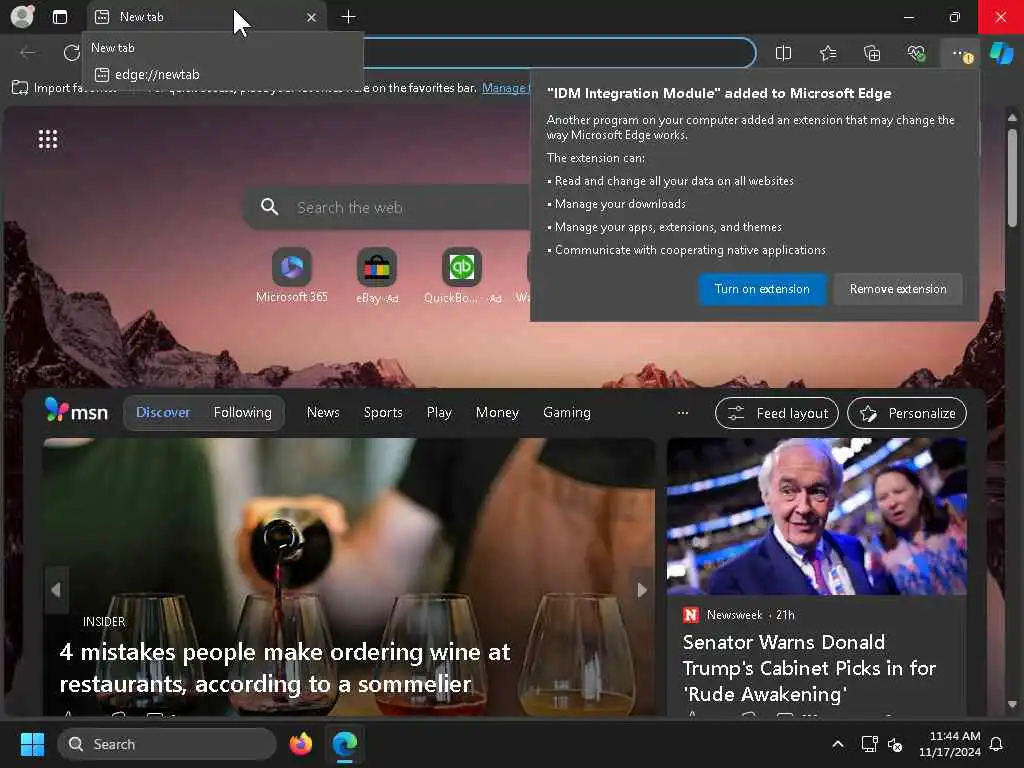
Task: Expand more feed categories ellipsis
Action: coord(682,413)
